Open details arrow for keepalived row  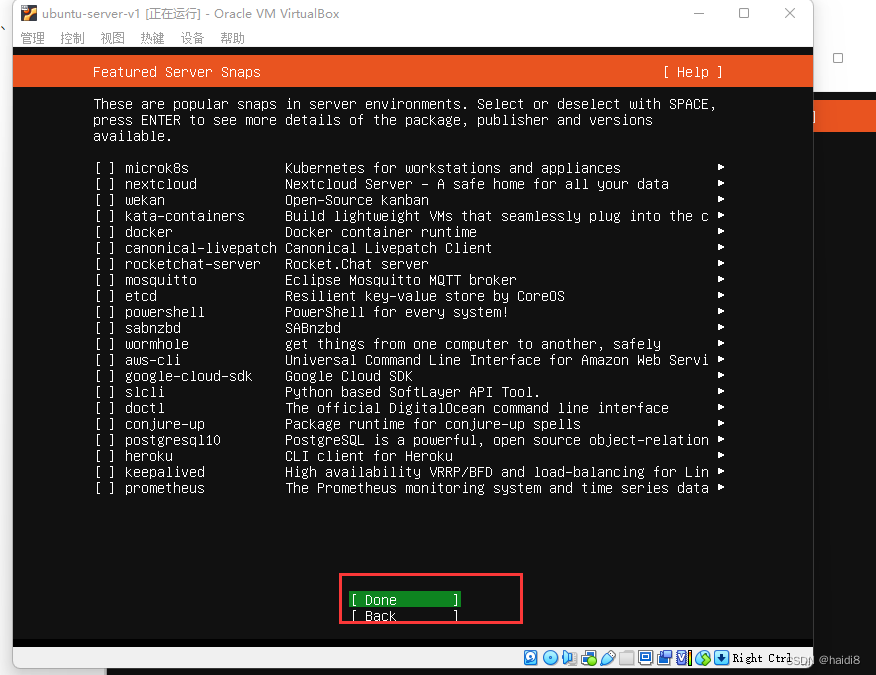tap(721, 472)
